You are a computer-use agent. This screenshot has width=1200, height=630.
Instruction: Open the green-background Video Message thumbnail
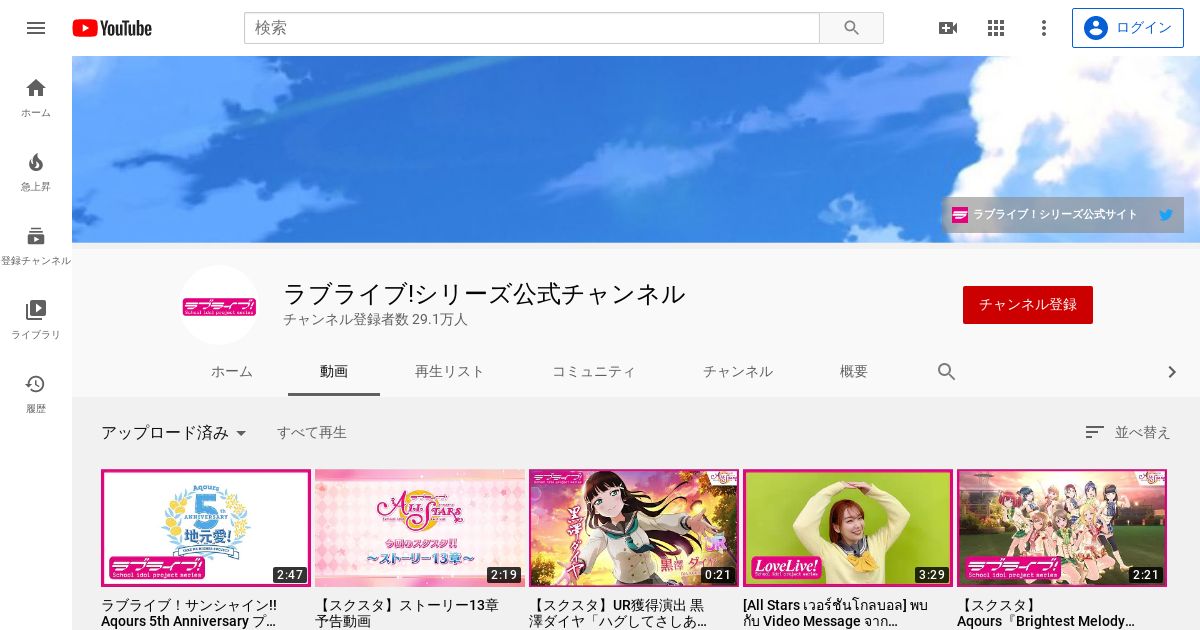pyautogui.click(x=848, y=528)
